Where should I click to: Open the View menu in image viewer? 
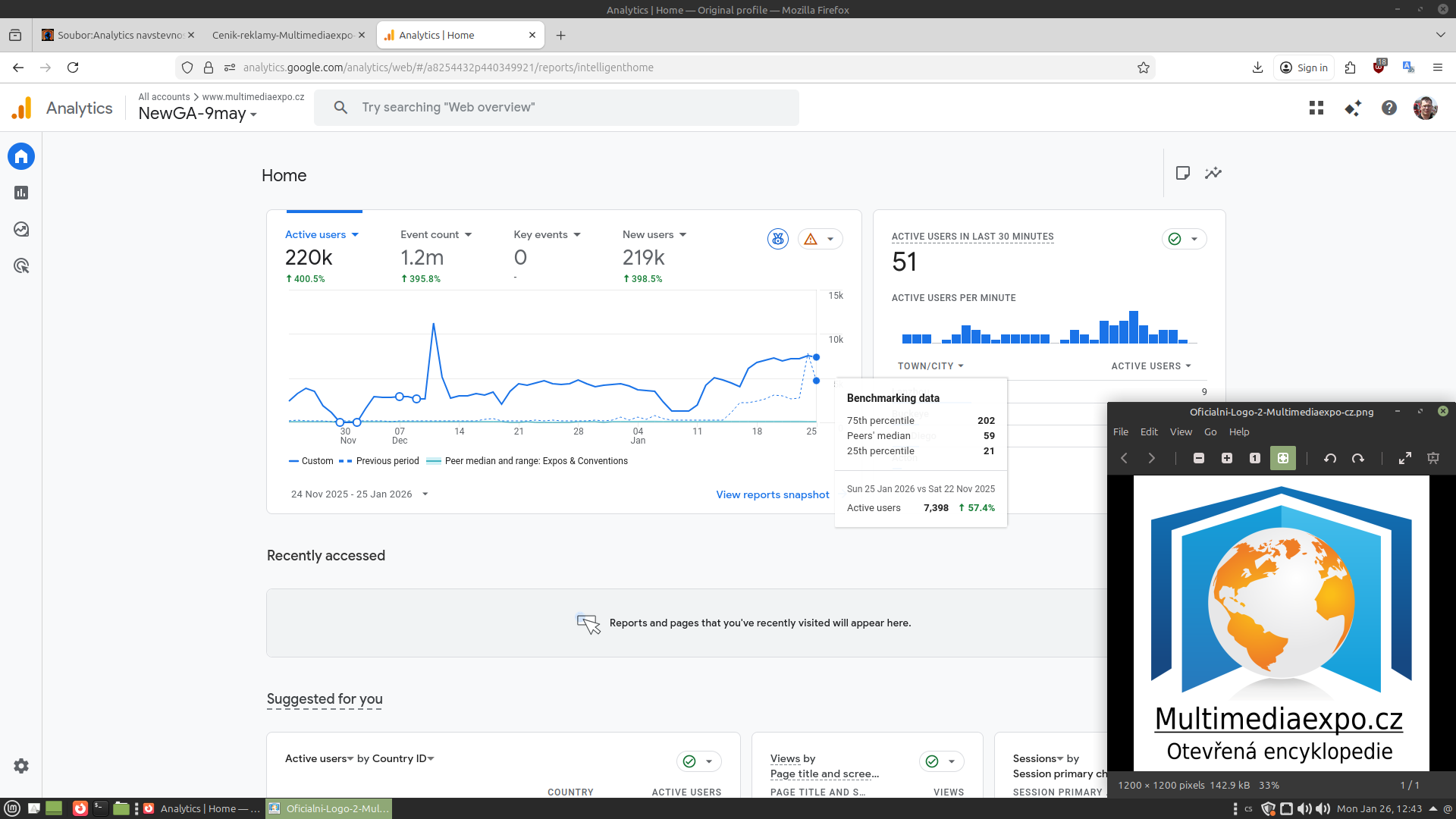tap(1181, 431)
